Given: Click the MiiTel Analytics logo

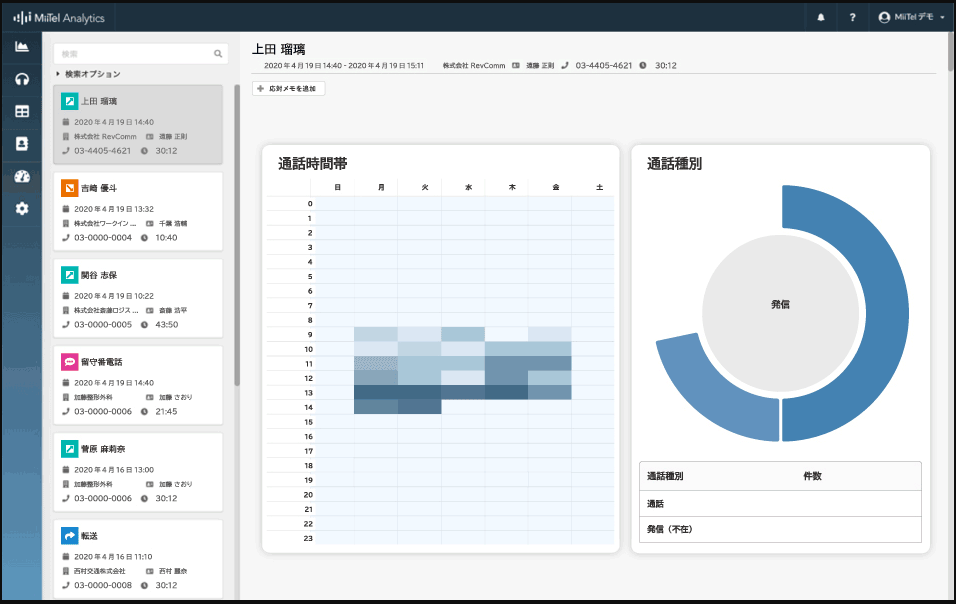Looking at the screenshot, I should 62,16.
